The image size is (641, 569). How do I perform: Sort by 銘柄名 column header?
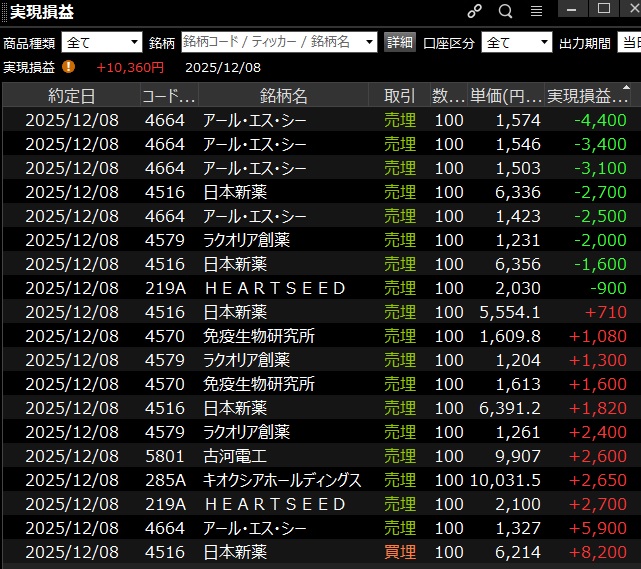(x=284, y=96)
